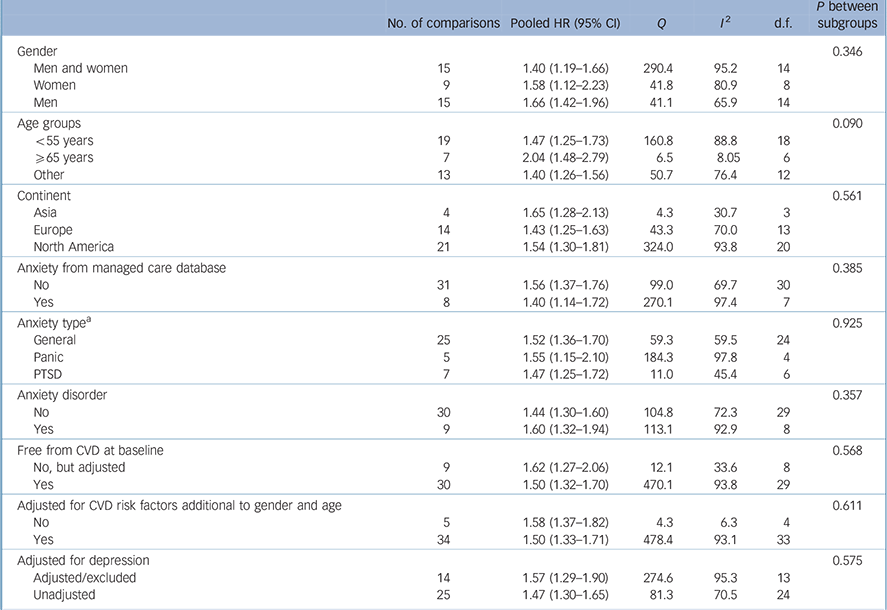The width and height of the screenshot is (887, 610).
Task: Click the 'Pooled HR (95% CI)' column header
Action: click(565, 23)
